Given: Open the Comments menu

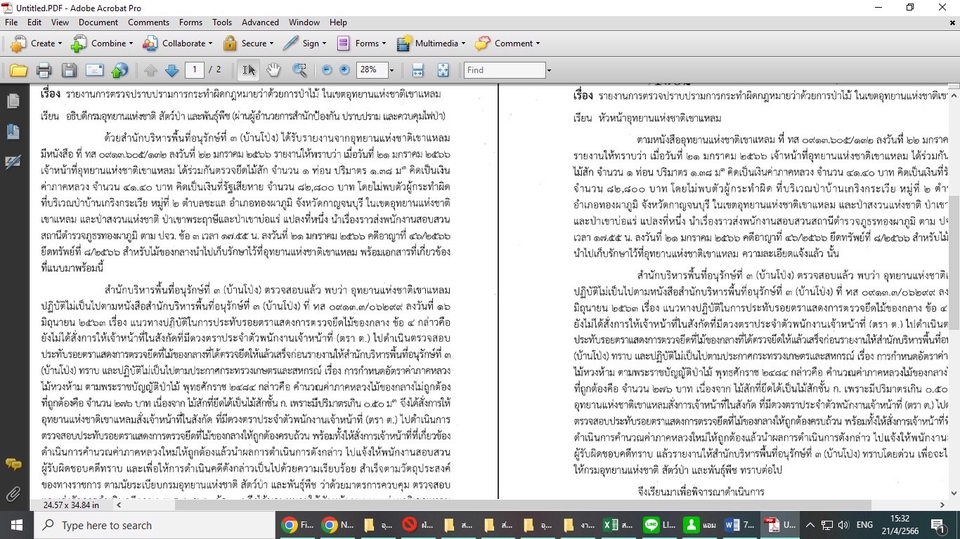Looking at the screenshot, I should click(x=148, y=22).
